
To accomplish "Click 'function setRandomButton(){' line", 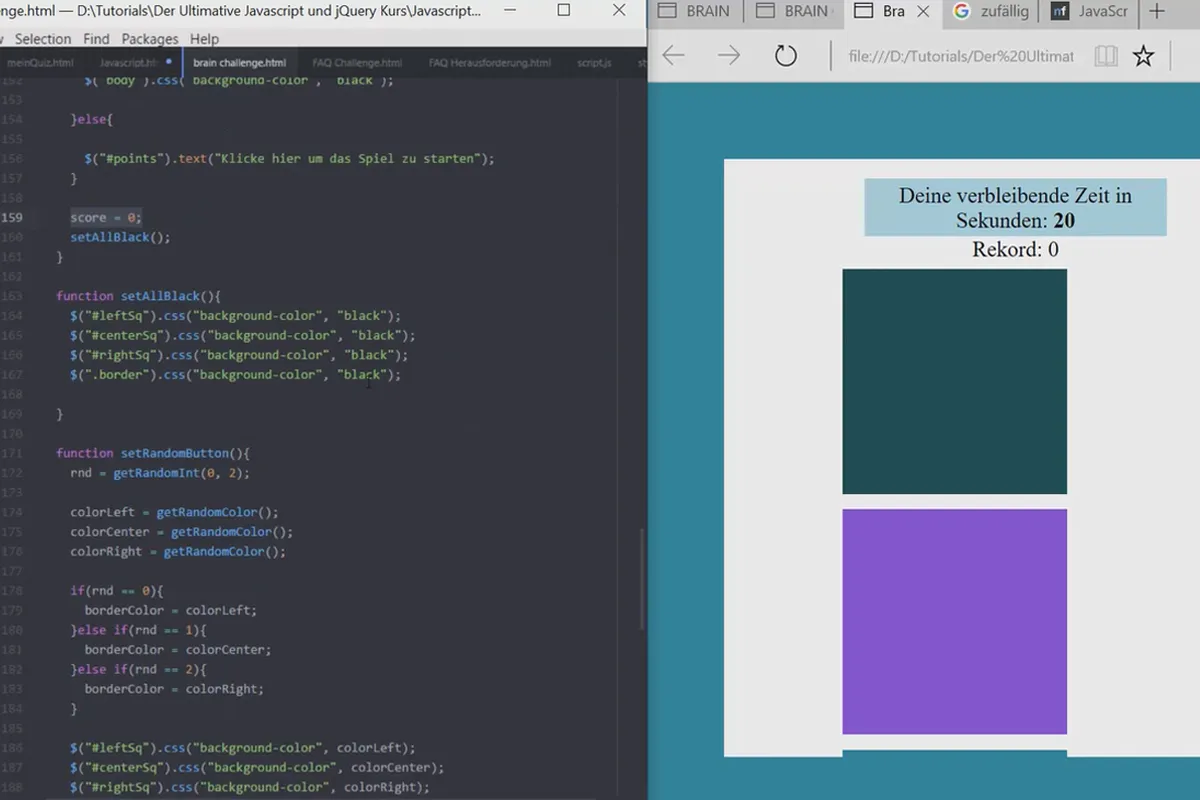I will click(x=152, y=453).
